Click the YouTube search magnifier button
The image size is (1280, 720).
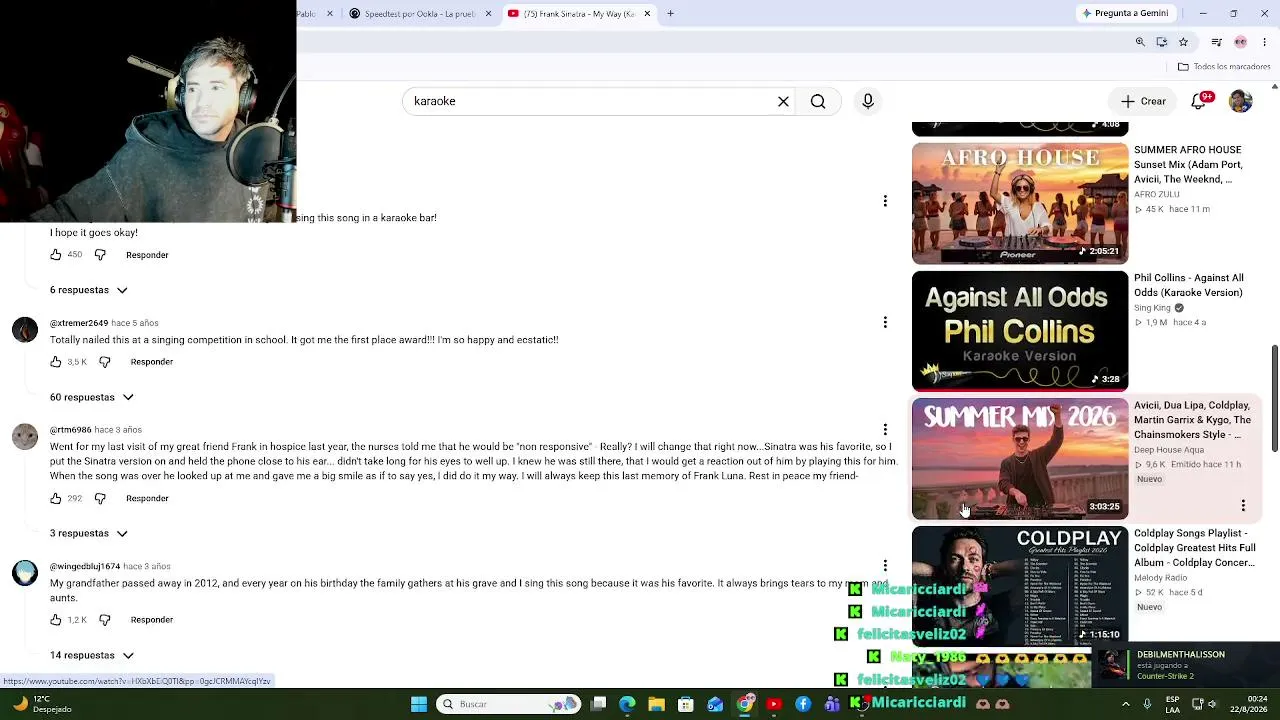pos(818,101)
